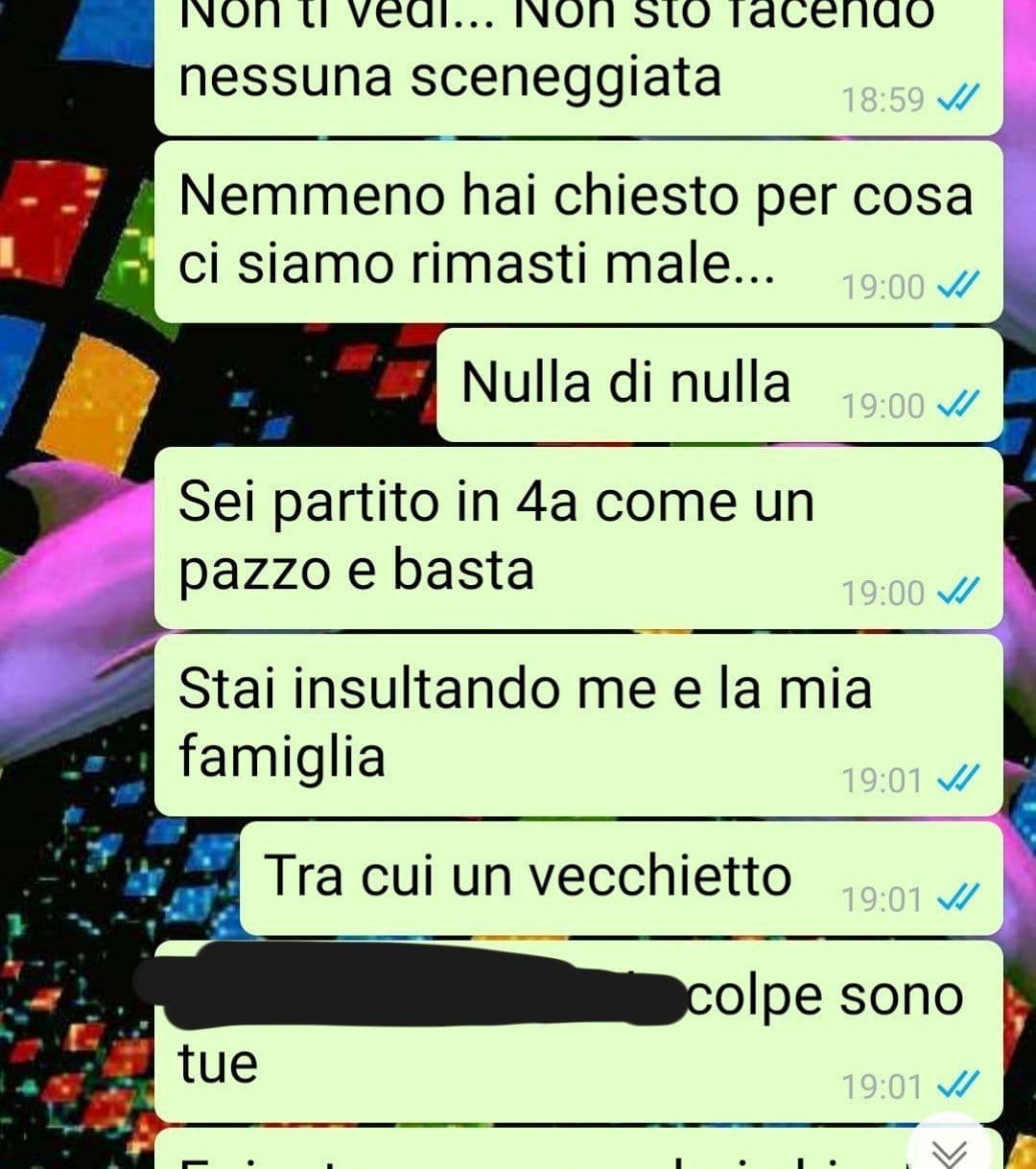Select the 'Tra cui un vecchietto' message

pos(622,877)
